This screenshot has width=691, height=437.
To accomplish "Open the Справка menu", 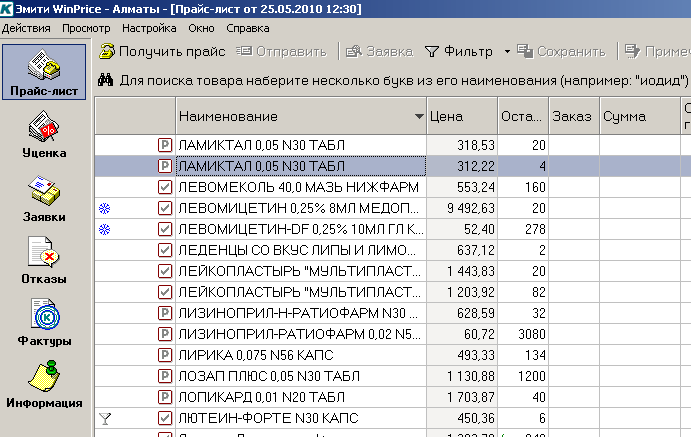I will point(247,28).
